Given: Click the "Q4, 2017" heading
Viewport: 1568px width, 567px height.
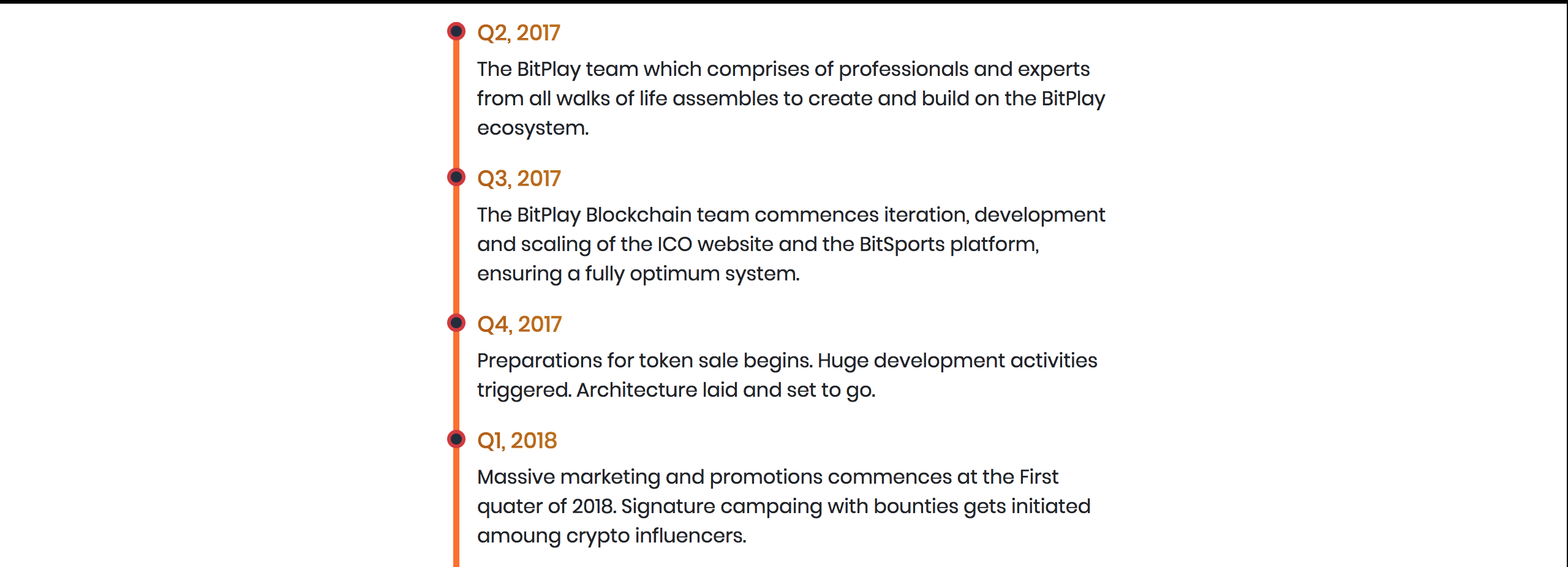Looking at the screenshot, I should [x=519, y=324].
